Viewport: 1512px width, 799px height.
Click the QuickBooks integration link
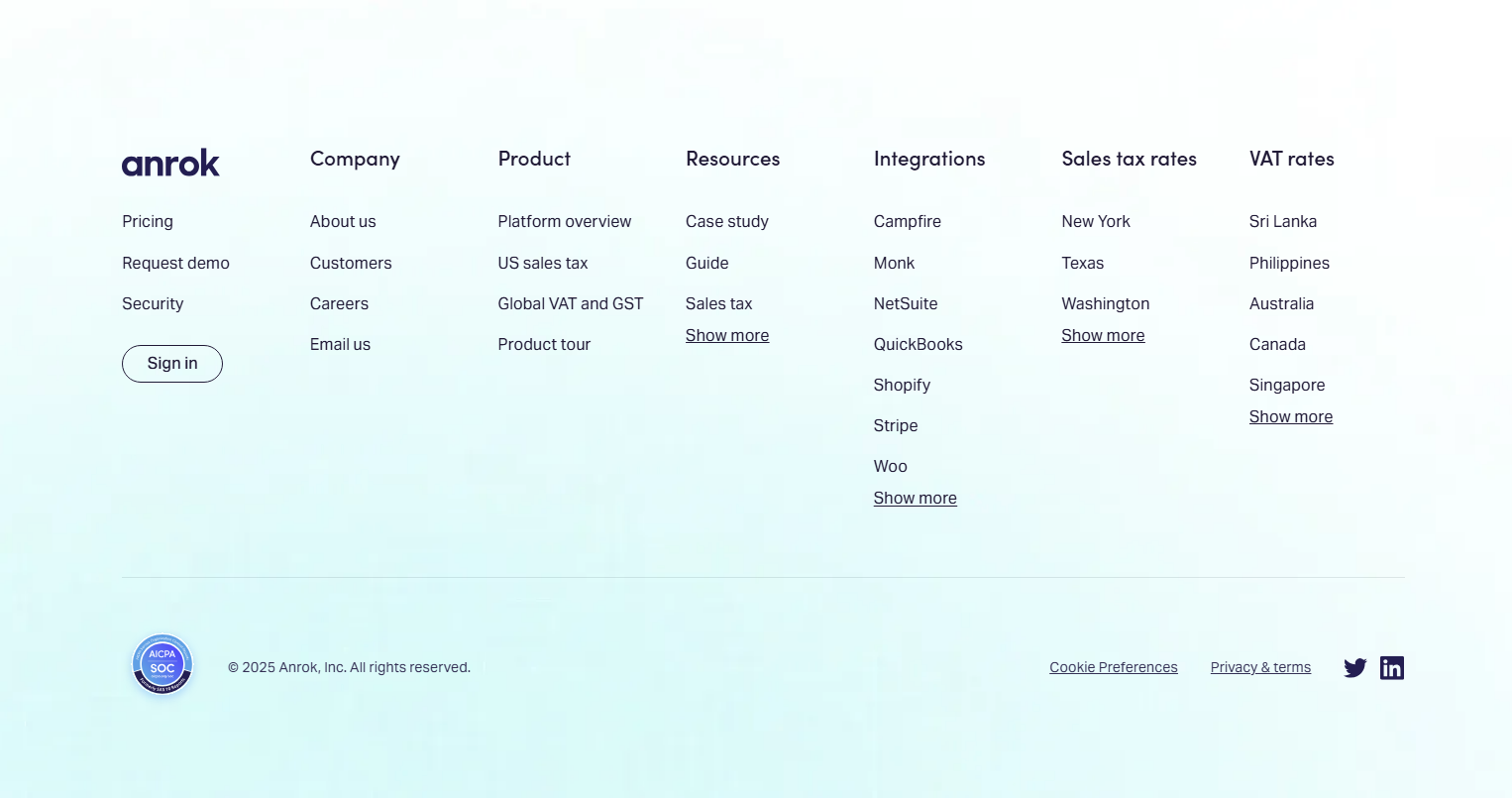point(918,344)
